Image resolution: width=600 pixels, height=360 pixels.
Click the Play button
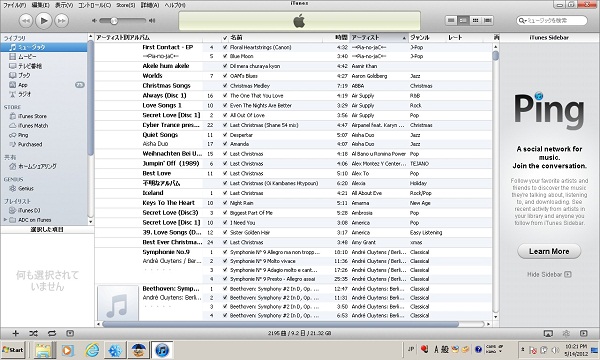coord(44,20)
